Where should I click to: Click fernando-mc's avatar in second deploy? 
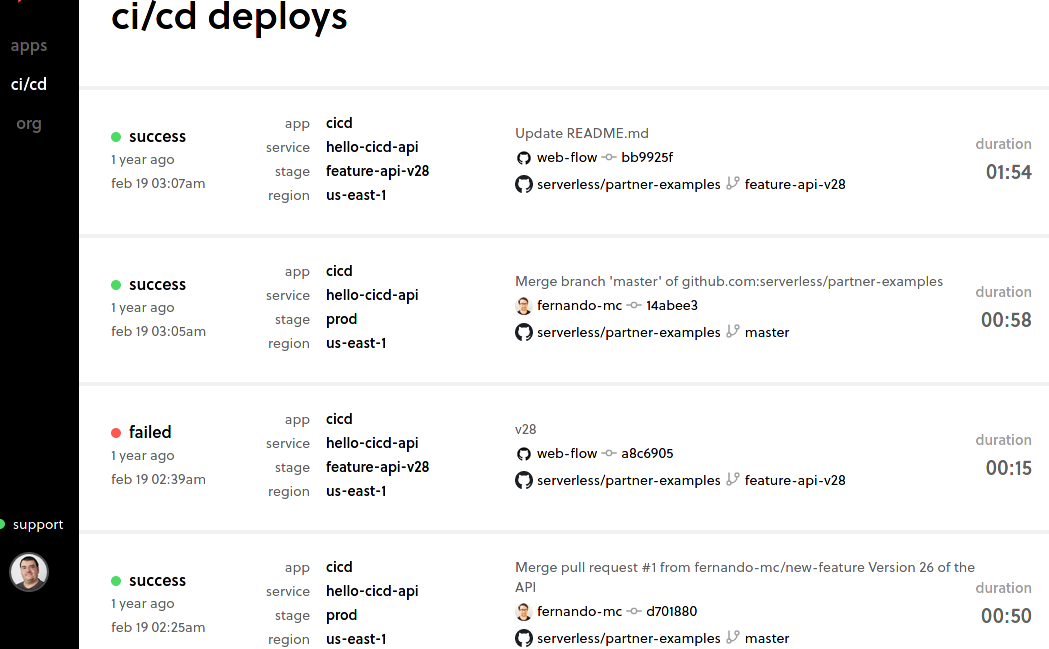pos(524,305)
